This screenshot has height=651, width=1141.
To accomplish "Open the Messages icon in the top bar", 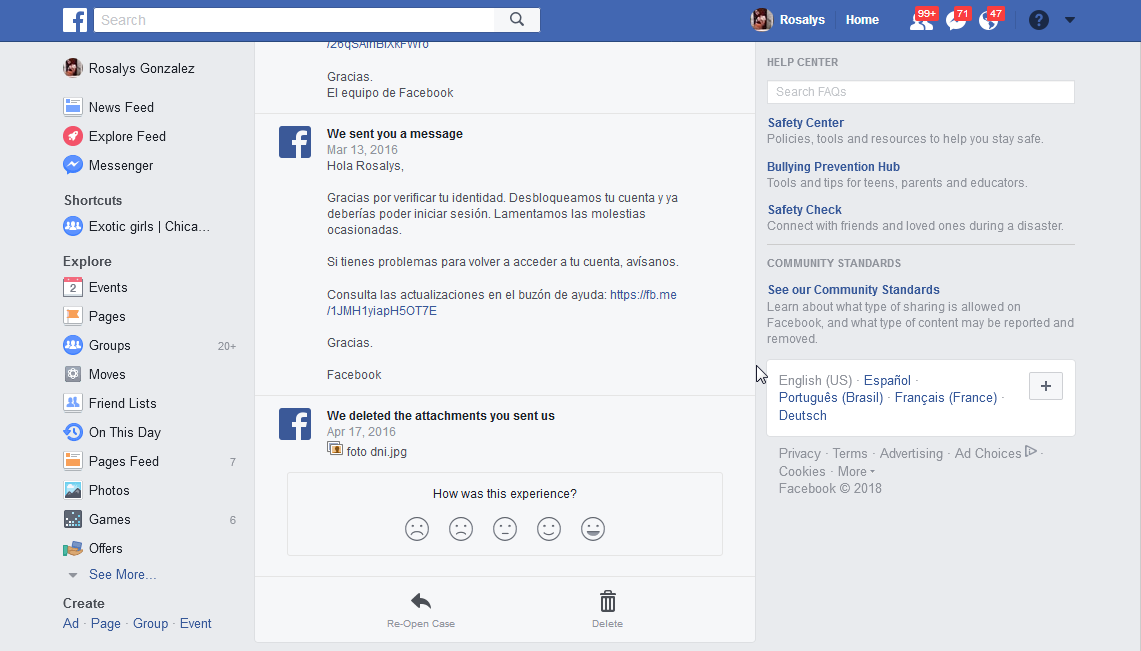I will [x=955, y=20].
